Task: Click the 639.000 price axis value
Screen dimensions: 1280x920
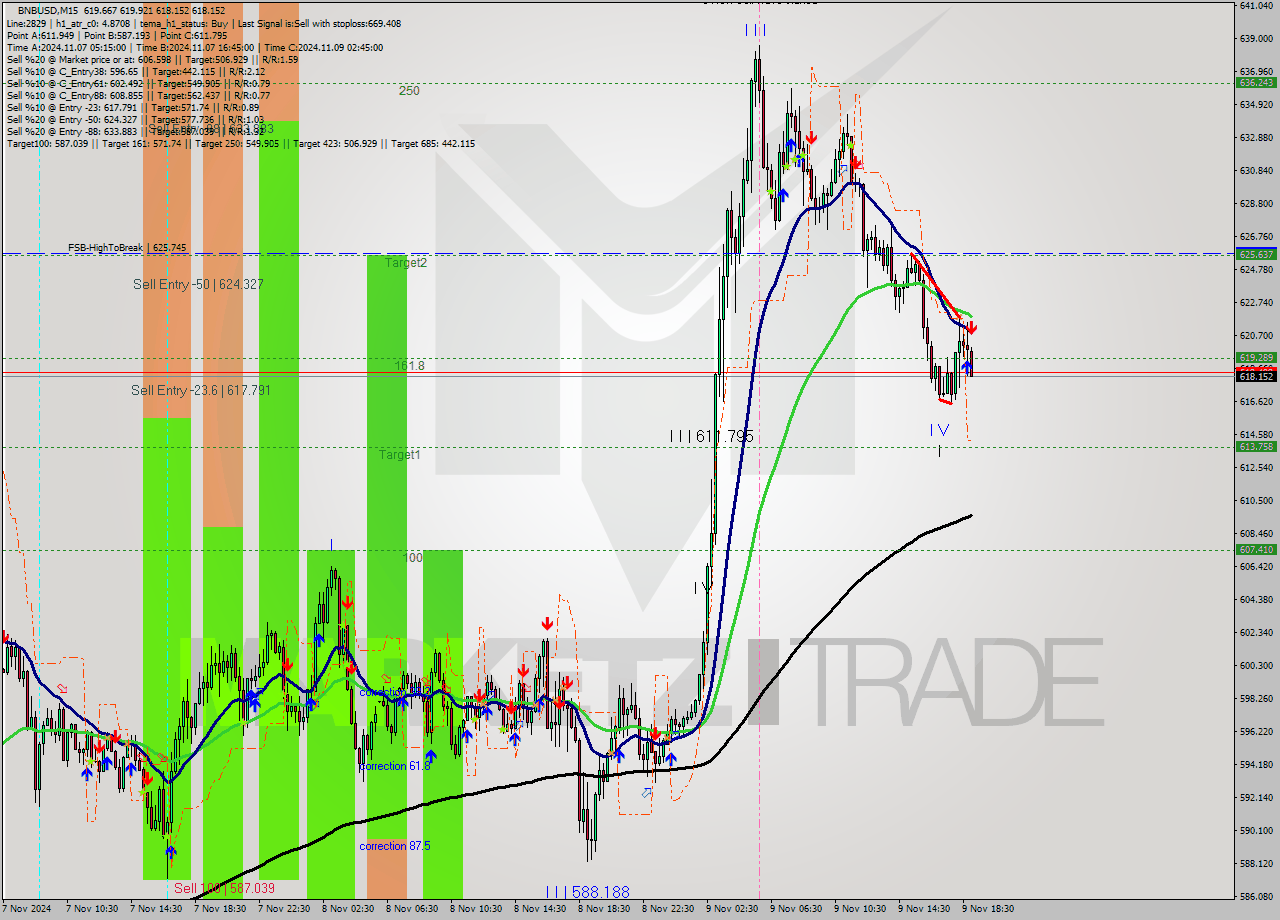Action: 1255,39
